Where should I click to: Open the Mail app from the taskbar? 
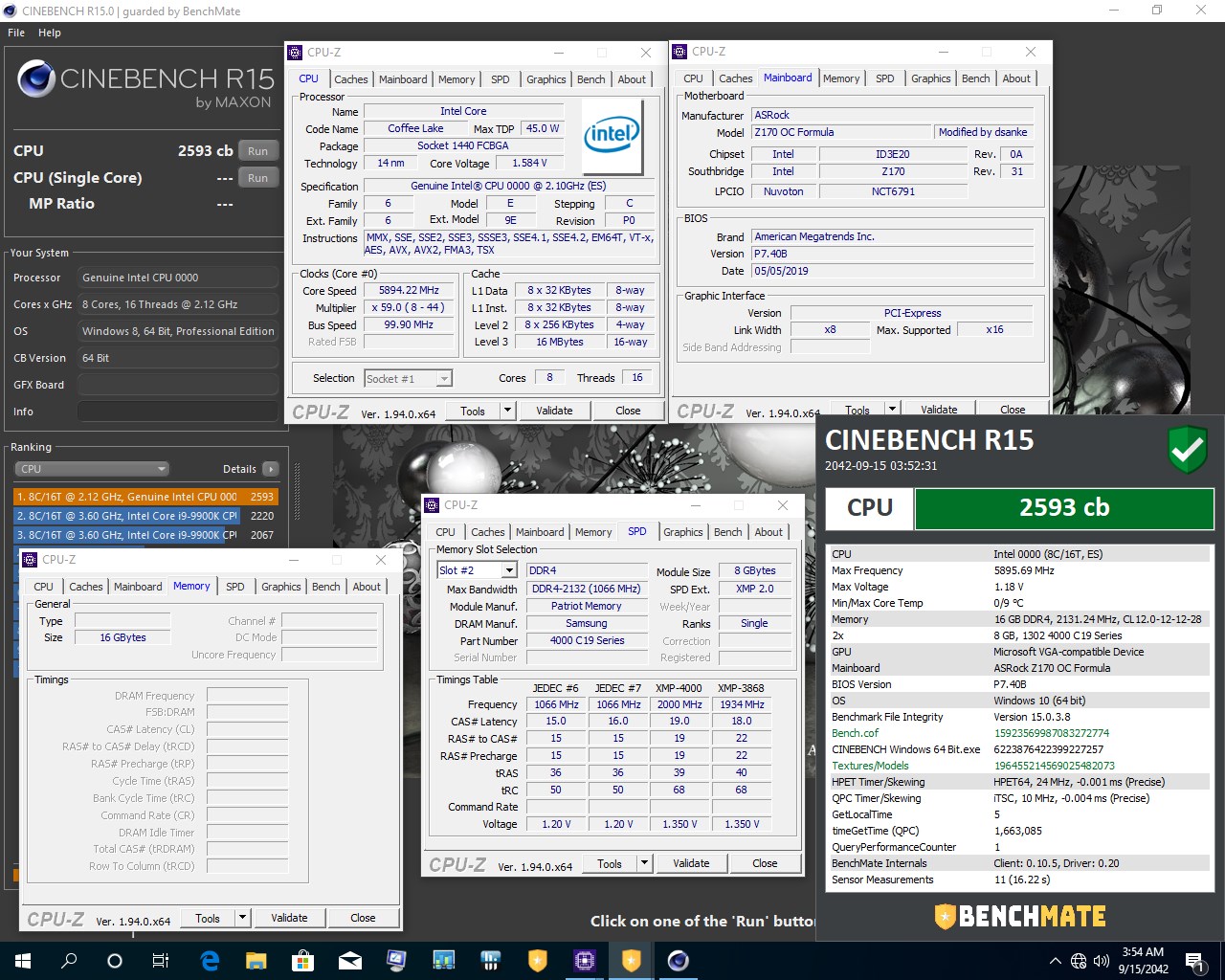[349, 960]
